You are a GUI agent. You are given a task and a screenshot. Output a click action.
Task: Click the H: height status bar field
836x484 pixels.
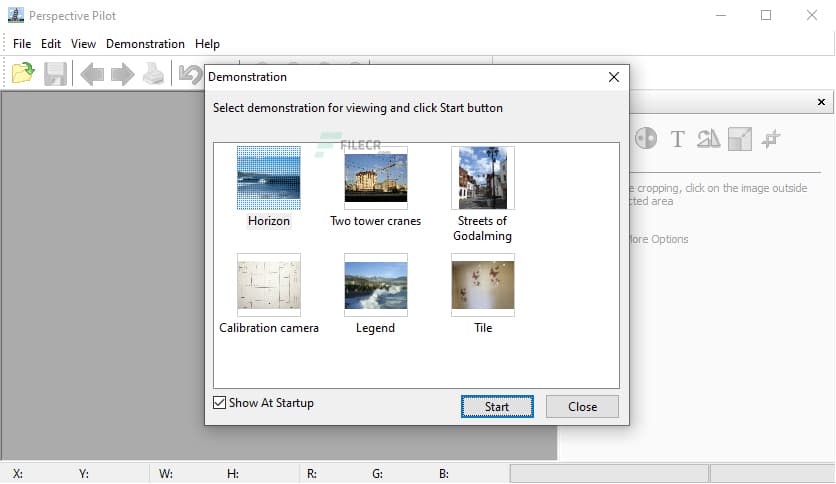[233, 474]
